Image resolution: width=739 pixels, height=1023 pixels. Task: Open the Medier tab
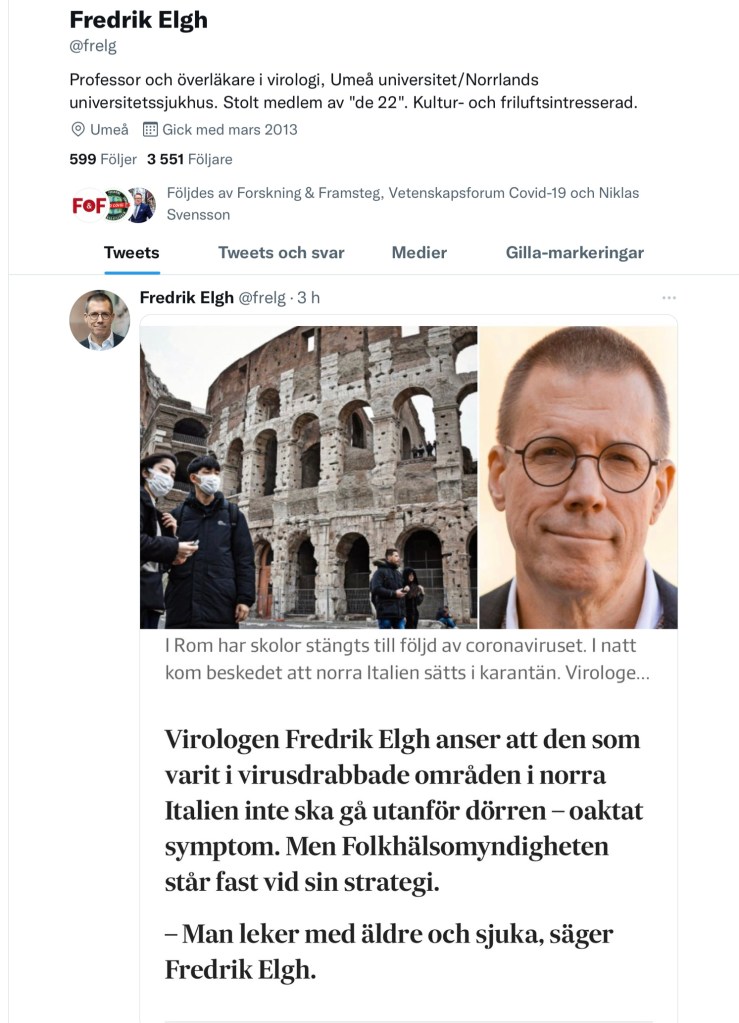(x=419, y=252)
